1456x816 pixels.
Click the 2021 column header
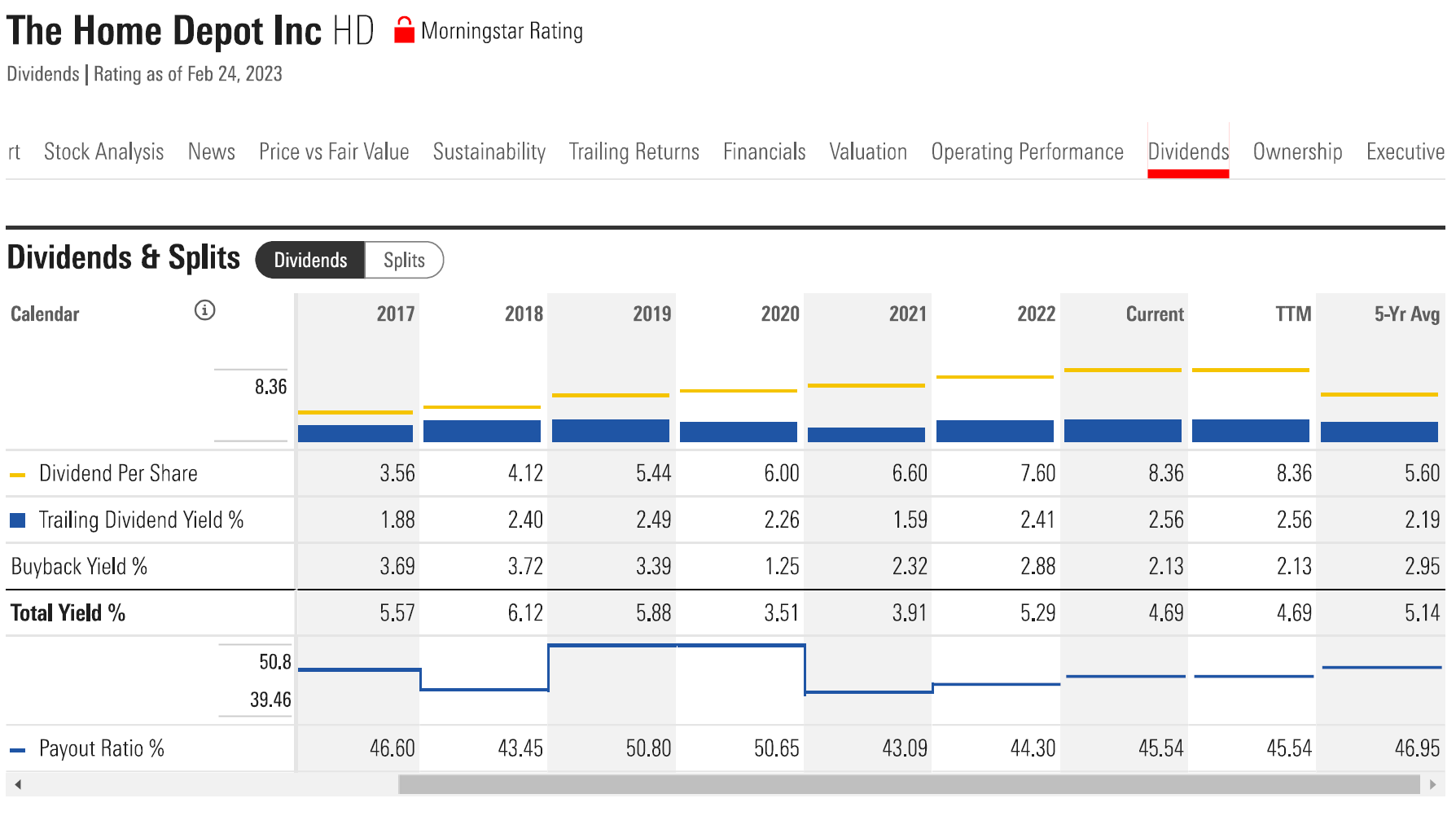[x=908, y=314]
